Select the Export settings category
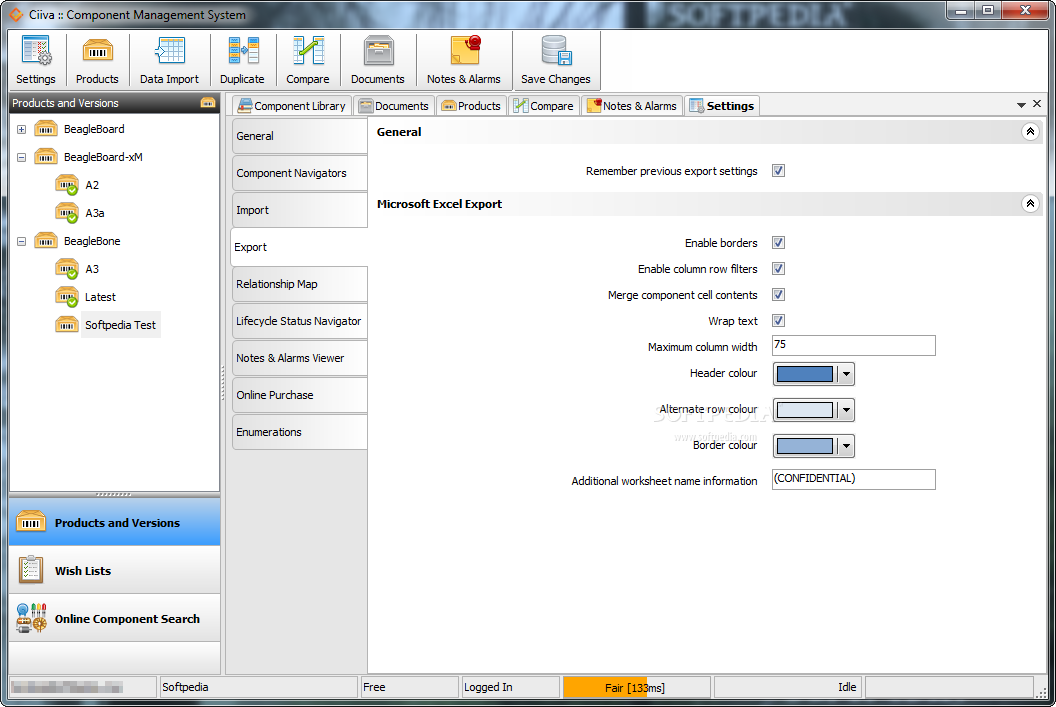Image resolution: width=1056 pixels, height=707 pixels. (x=300, y=247)
